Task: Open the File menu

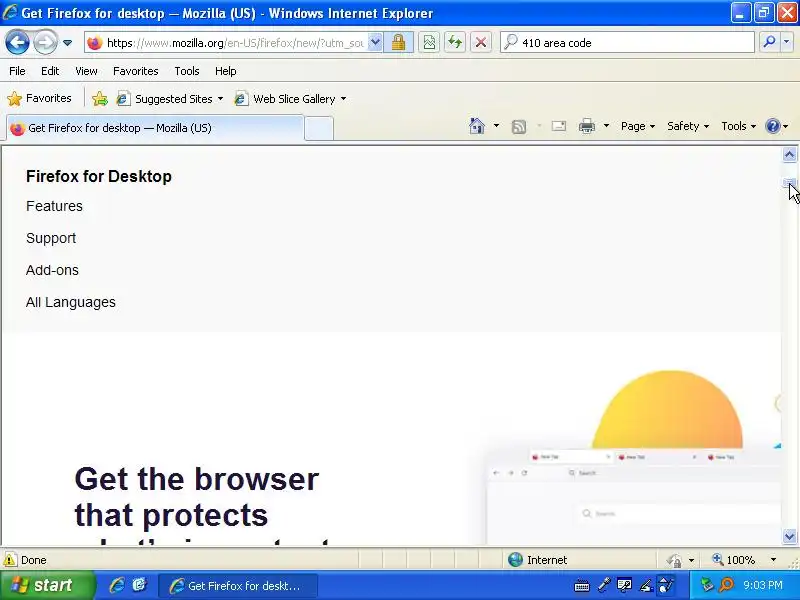Action: click(x=17, y=71)
